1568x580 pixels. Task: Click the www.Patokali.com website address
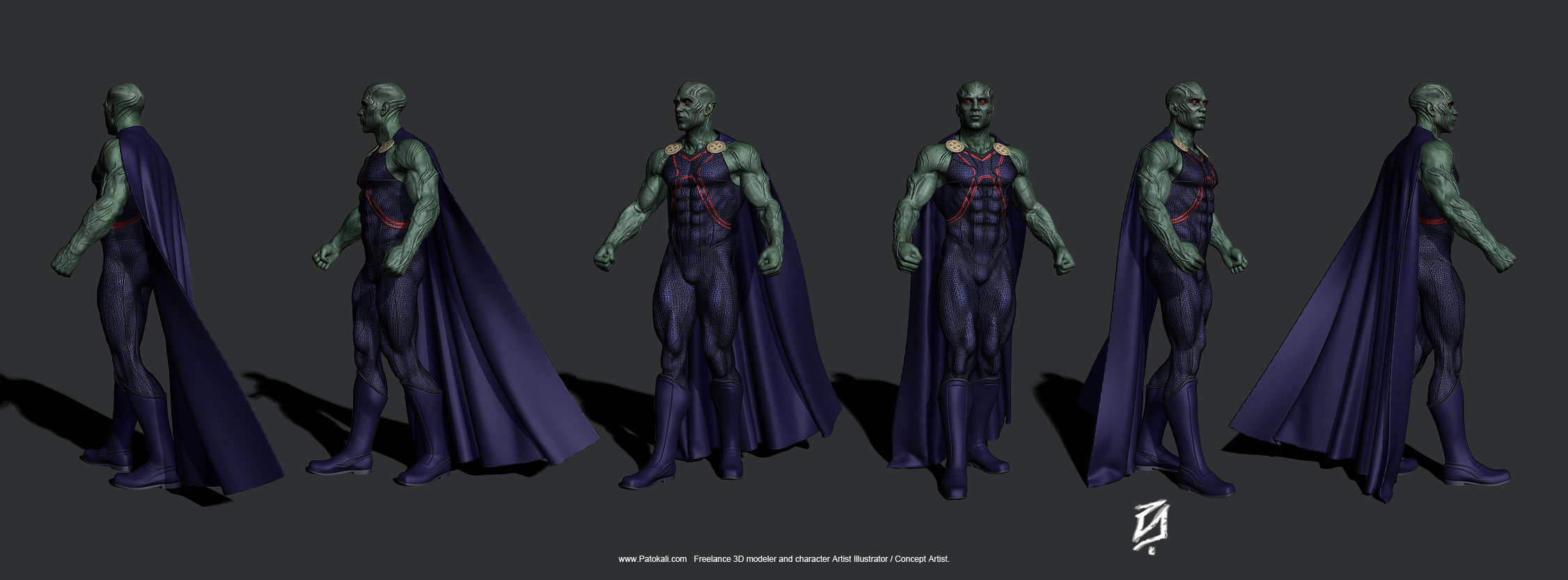click(652, 559)
